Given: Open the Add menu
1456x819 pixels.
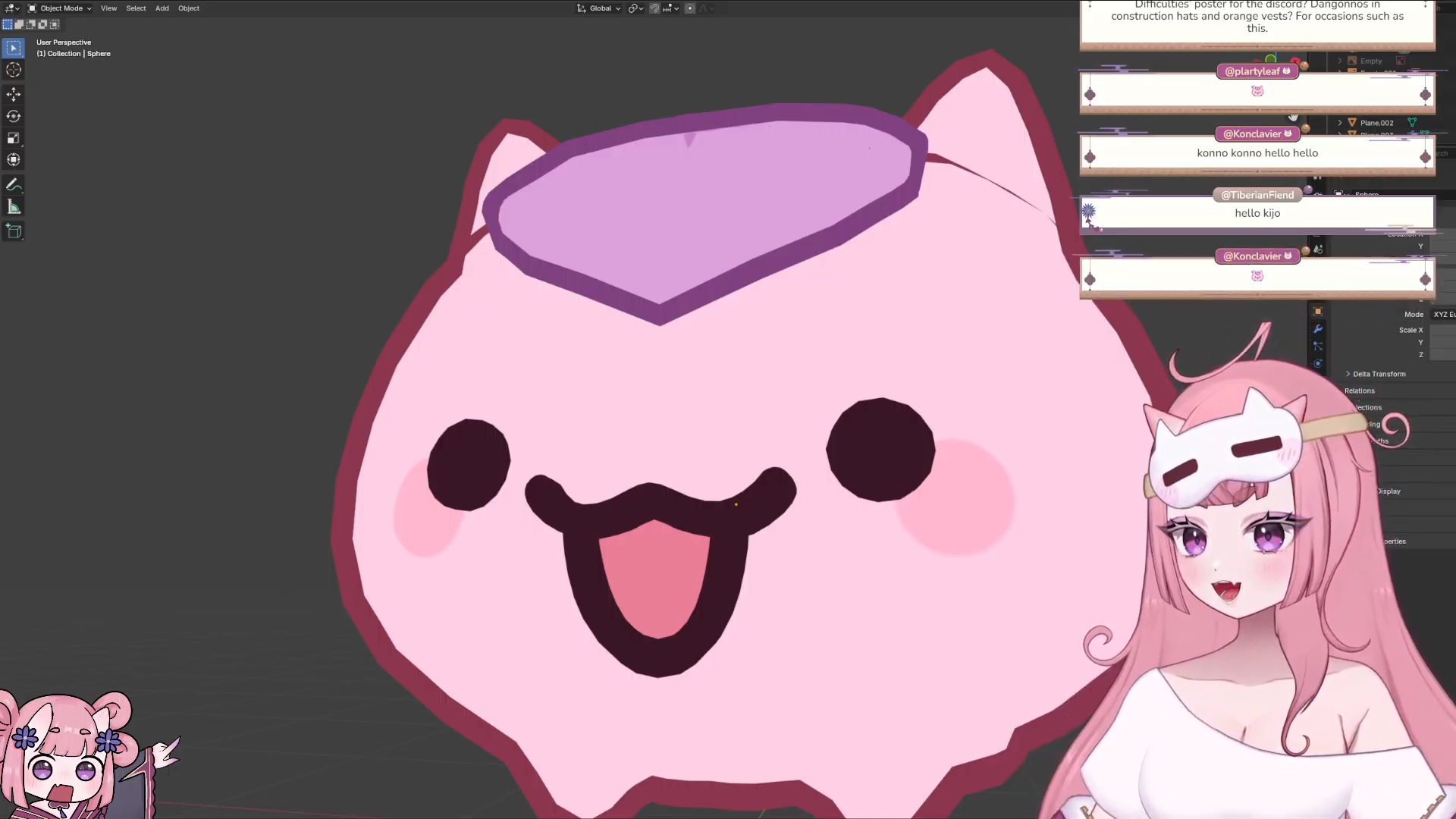Looking at the screenshot, I should (x=162, y=8).
